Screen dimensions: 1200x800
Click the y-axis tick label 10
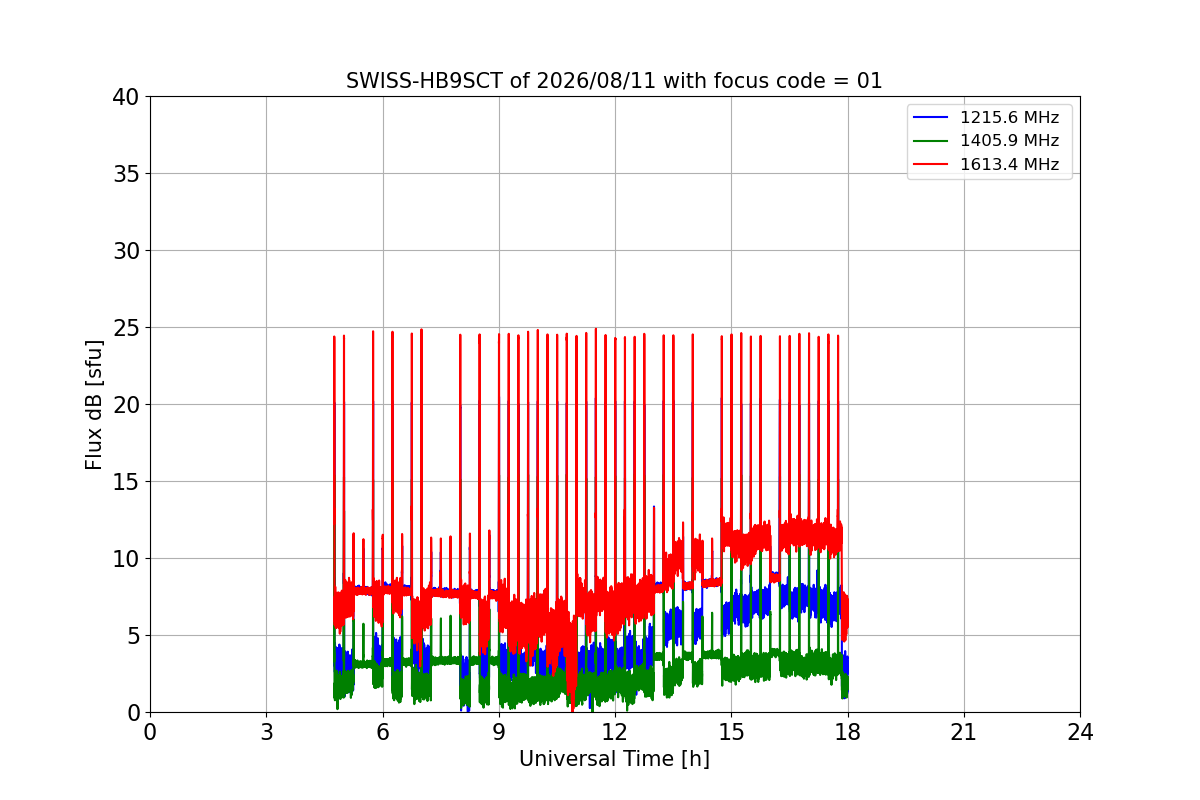[x=126, y=559]
